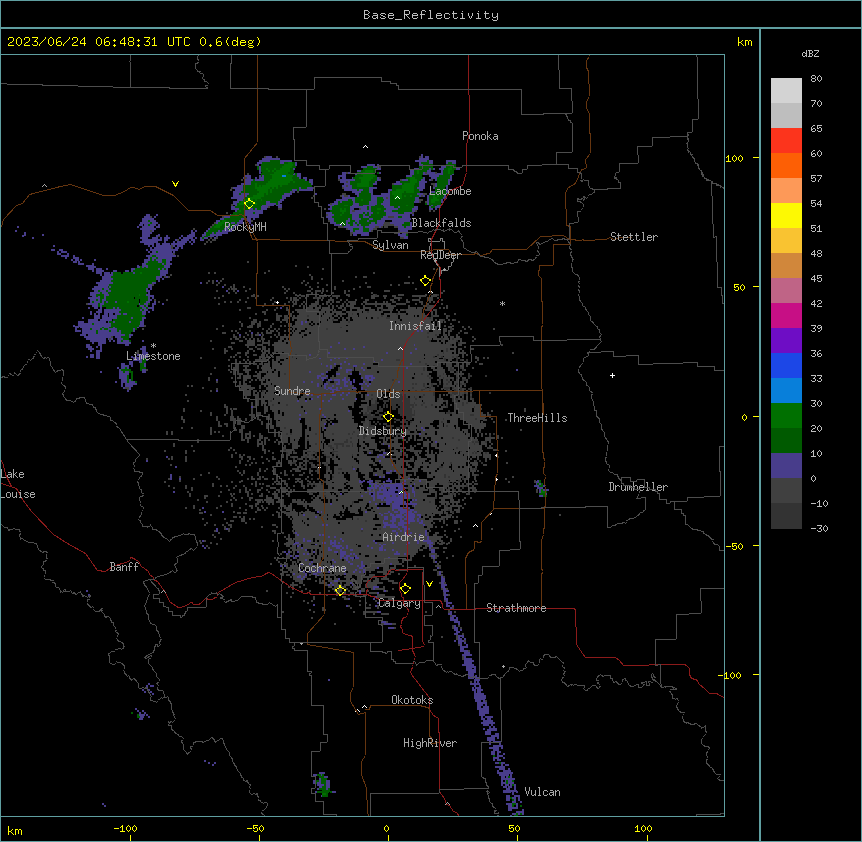Click the light gray 70-80 dBZ legend swatch
This screenshot has width=862, height=842.
coord(786,91)
